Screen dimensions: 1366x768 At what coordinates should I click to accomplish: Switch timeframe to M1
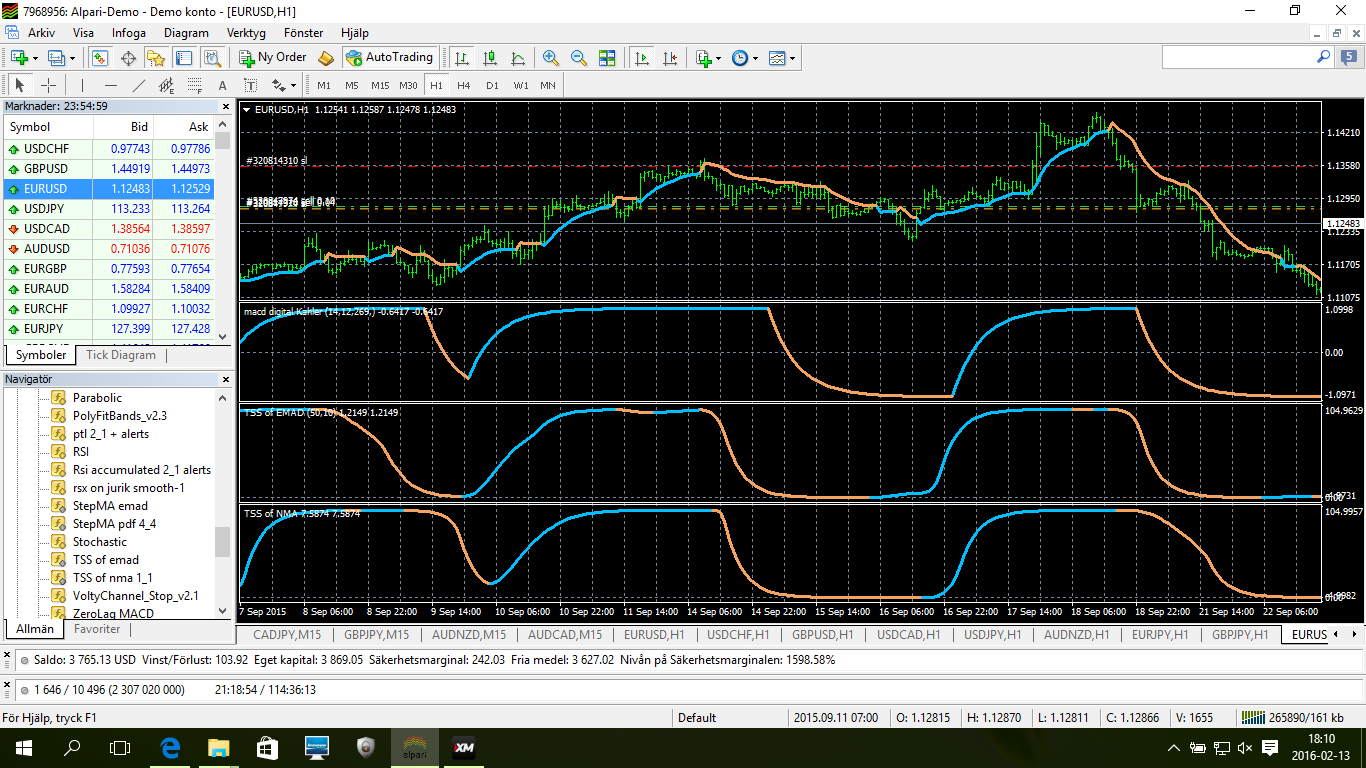(323, 85)
